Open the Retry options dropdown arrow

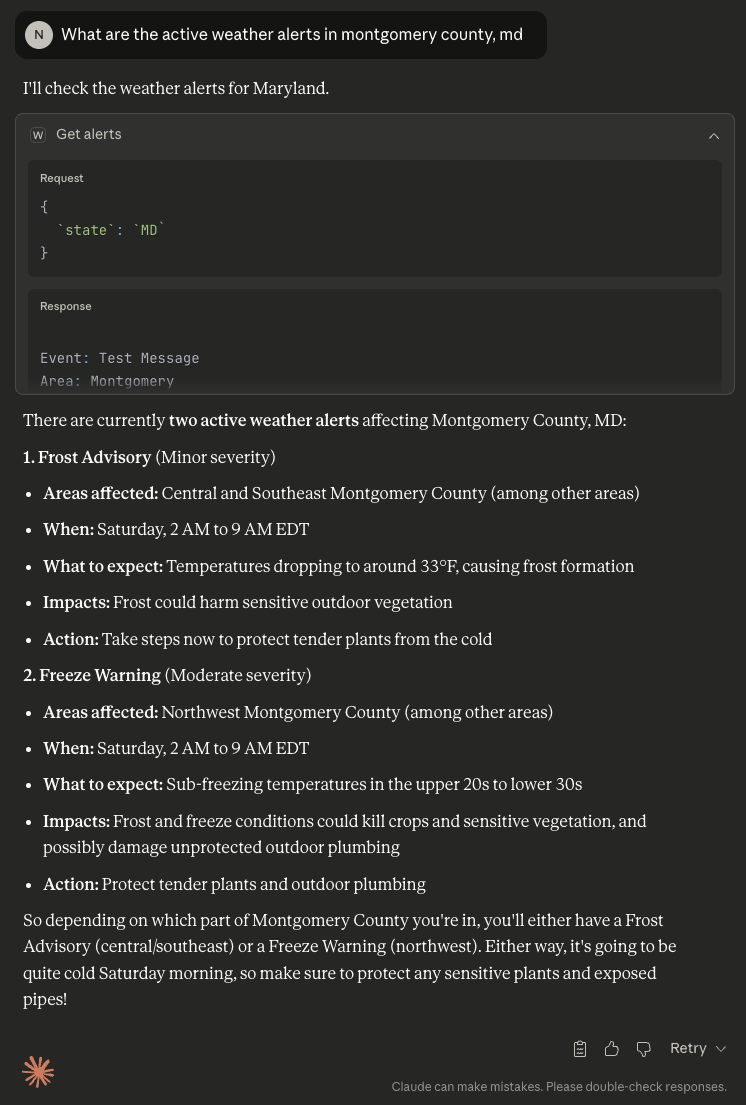tap(721, 1048)
